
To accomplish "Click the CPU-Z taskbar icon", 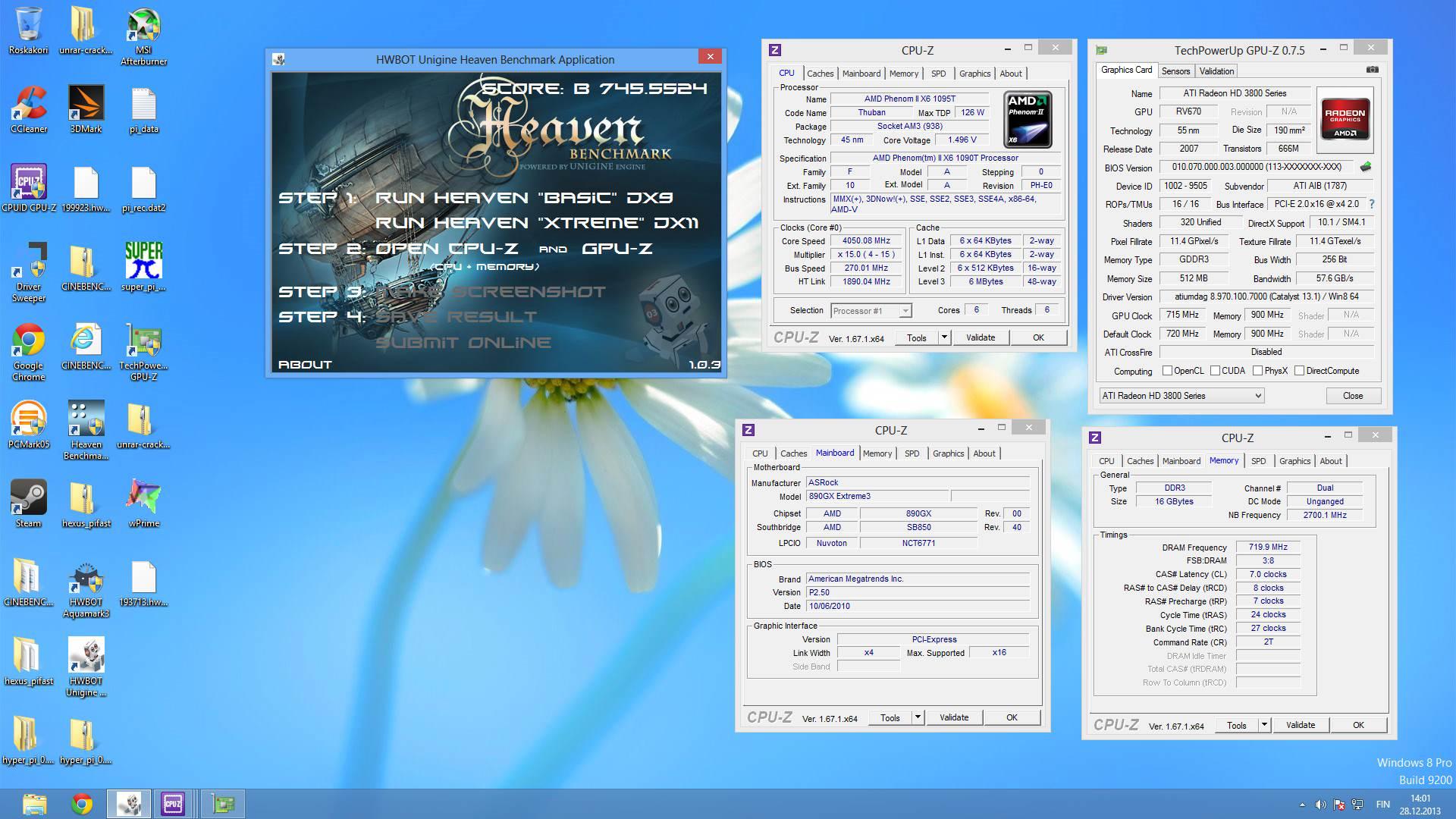I will (173, 804).
